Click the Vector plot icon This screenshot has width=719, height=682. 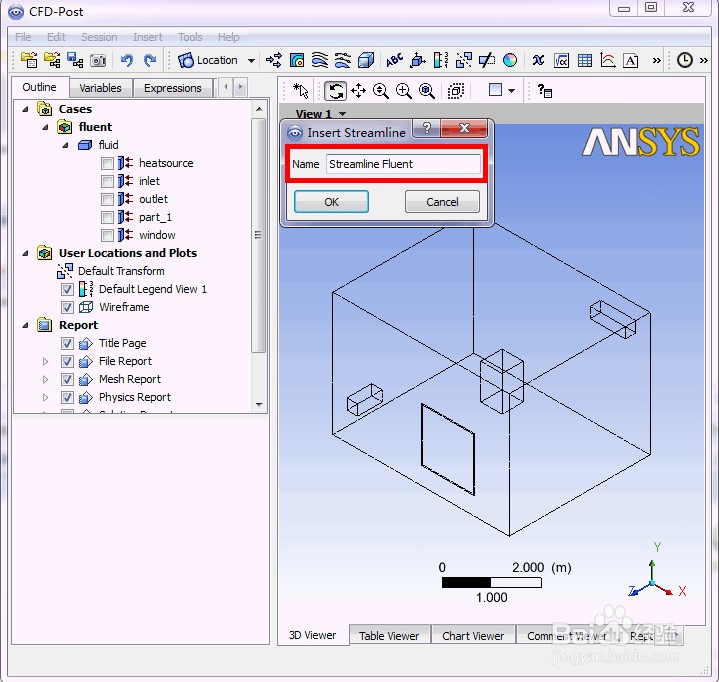(274, 60)
